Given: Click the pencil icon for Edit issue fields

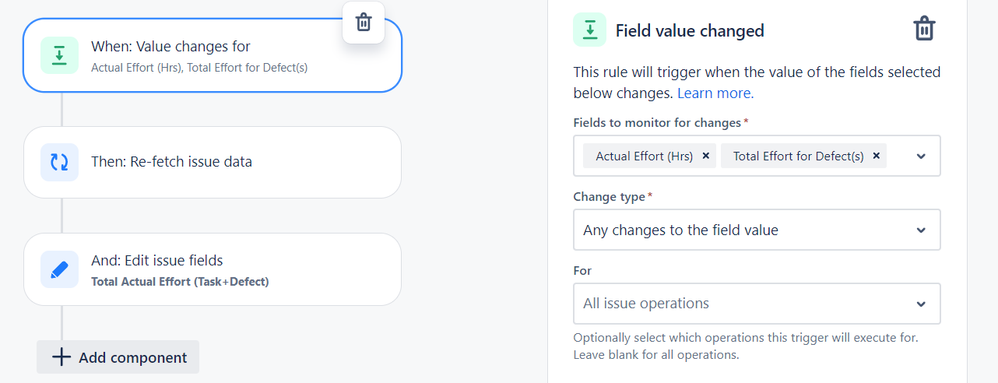Looking at the screenshot, I should click(x=60, y=269).
